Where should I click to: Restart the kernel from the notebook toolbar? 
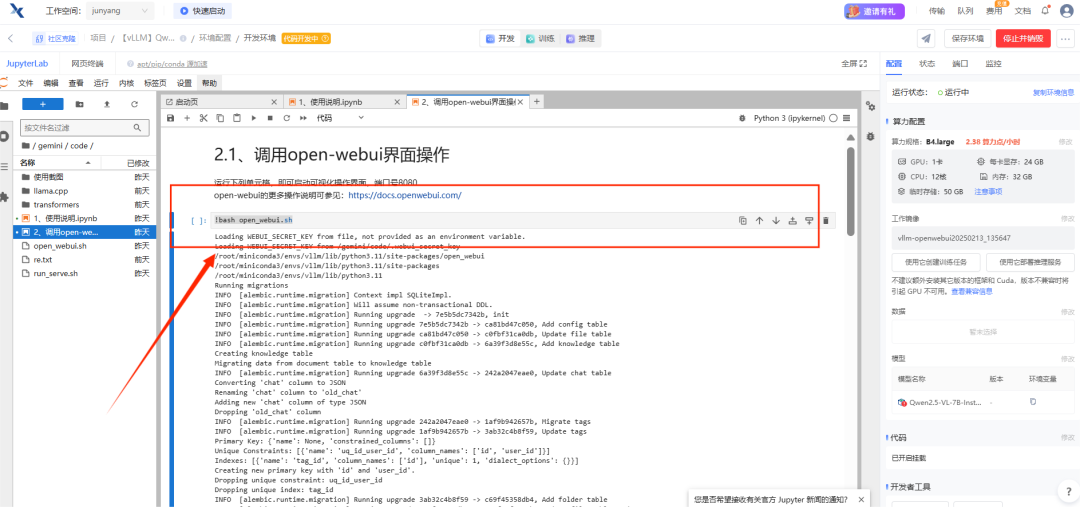pos(287,118)
